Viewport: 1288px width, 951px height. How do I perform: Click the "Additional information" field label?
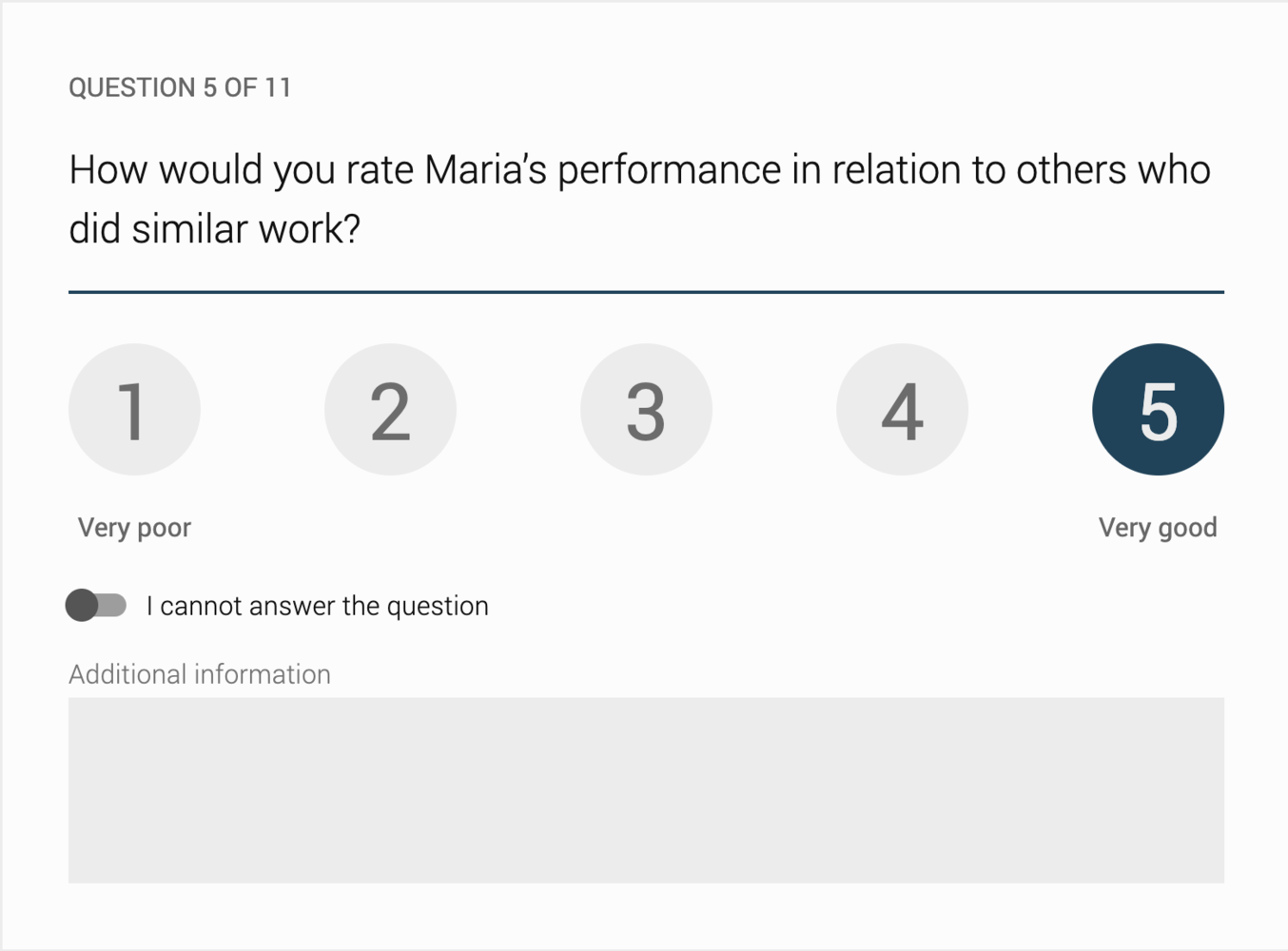[200, 674]
